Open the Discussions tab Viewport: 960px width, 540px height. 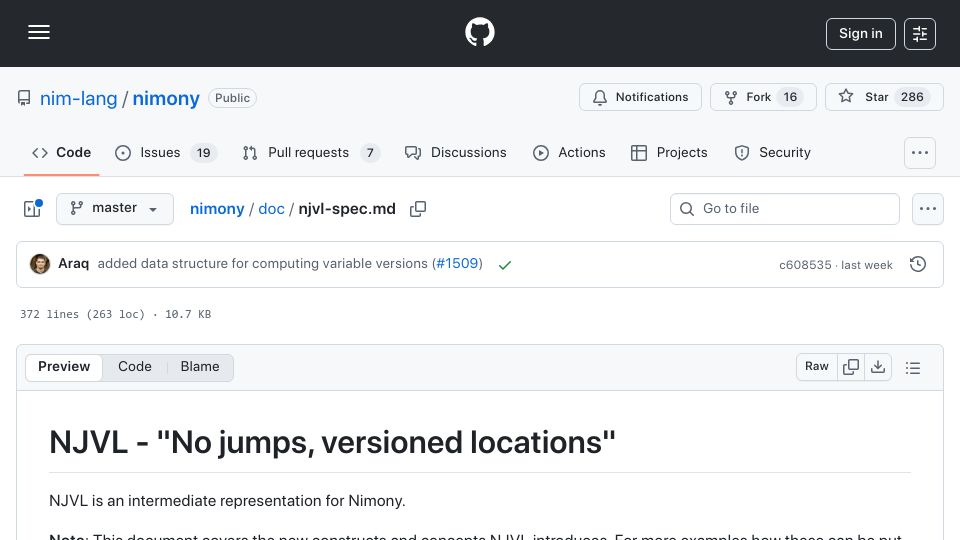[x=456, y=152]
